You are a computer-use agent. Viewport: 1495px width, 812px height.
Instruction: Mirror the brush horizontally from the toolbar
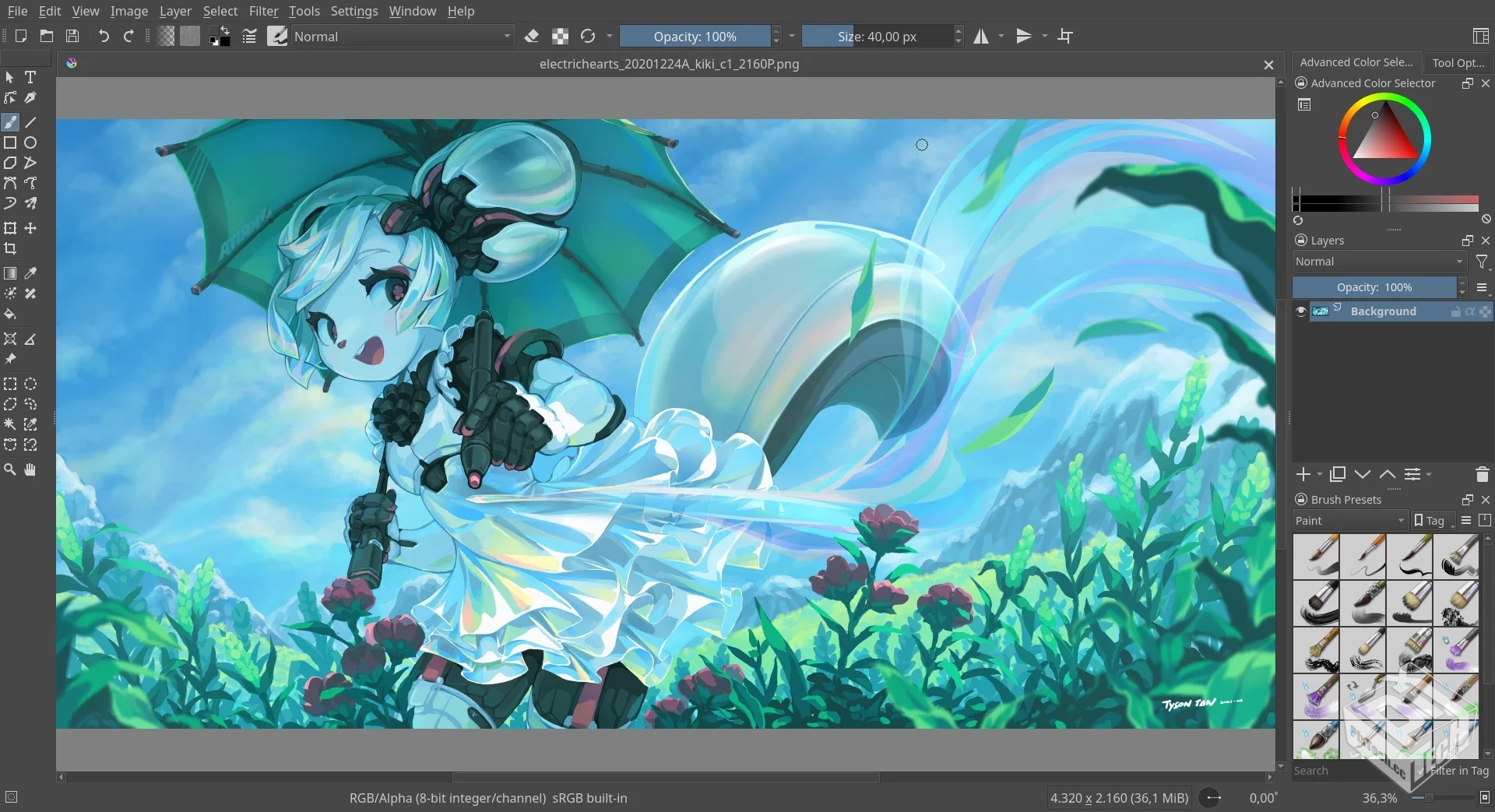[983, 36]
